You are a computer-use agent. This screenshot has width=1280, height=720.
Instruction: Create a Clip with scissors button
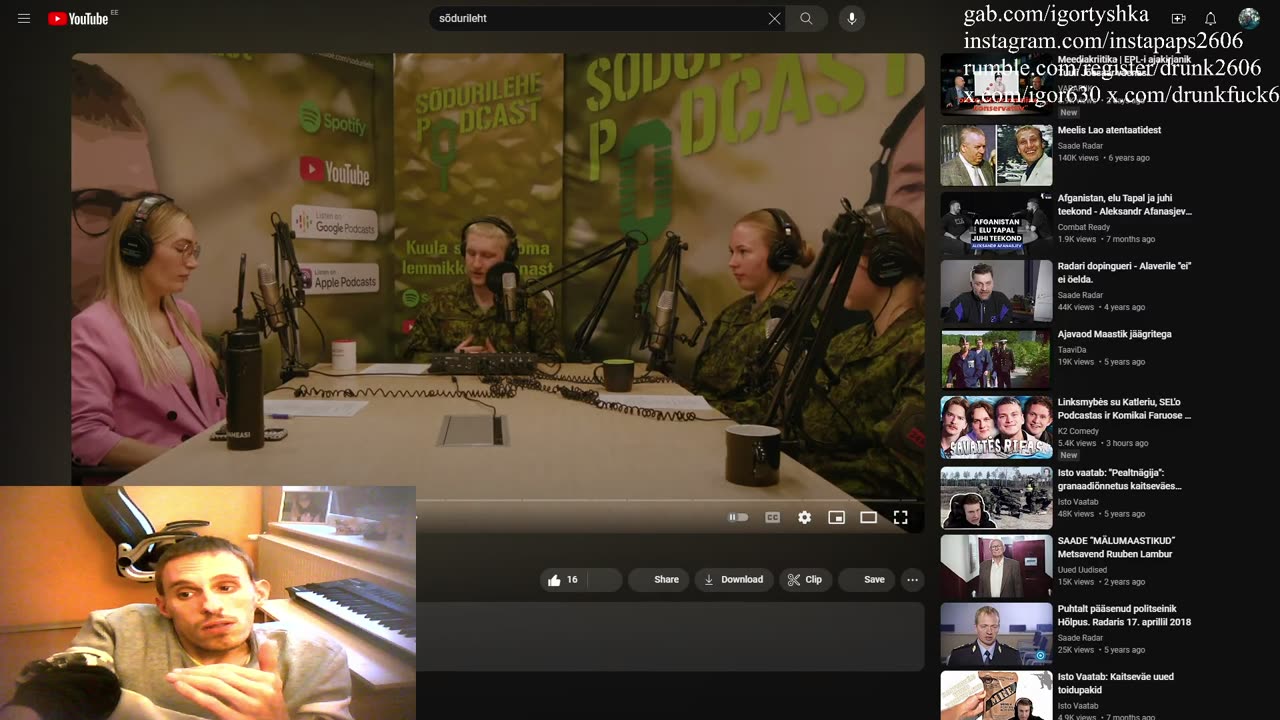point(805,580)
